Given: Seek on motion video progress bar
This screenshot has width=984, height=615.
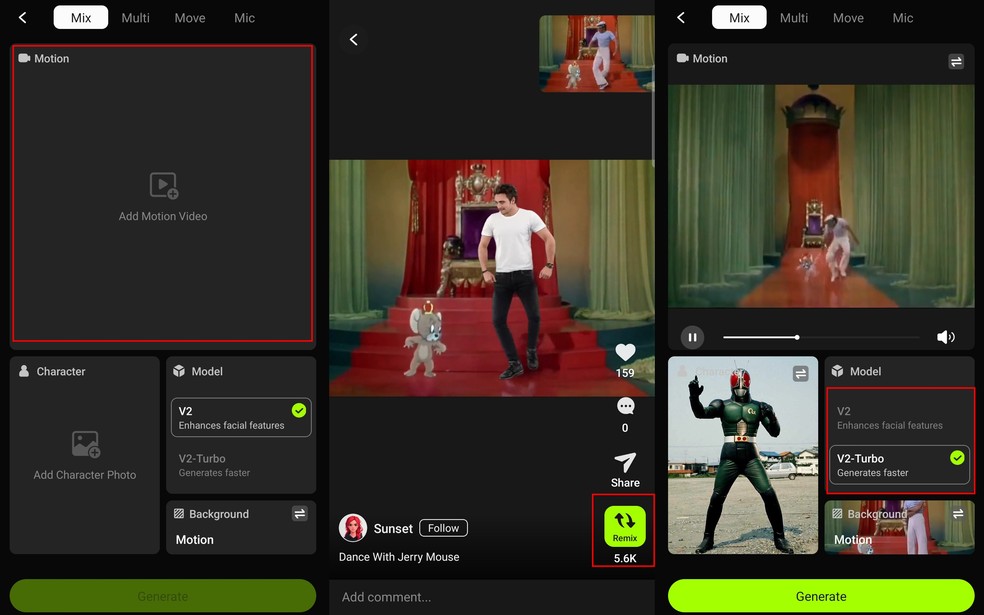Looking at the screenshot, I should pos(821,337).
